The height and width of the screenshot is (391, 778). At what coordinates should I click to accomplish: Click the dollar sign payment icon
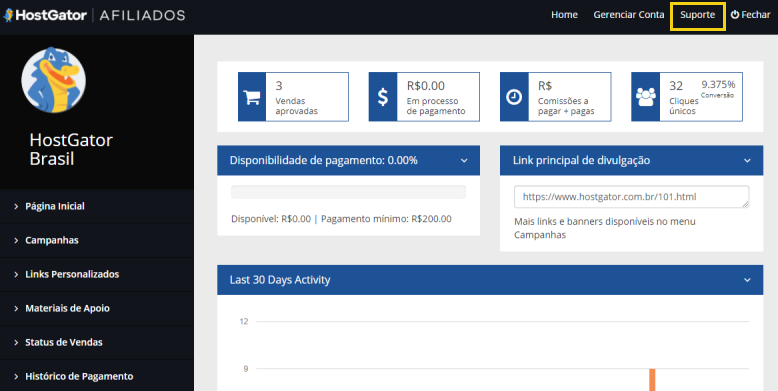click(383, 97)
